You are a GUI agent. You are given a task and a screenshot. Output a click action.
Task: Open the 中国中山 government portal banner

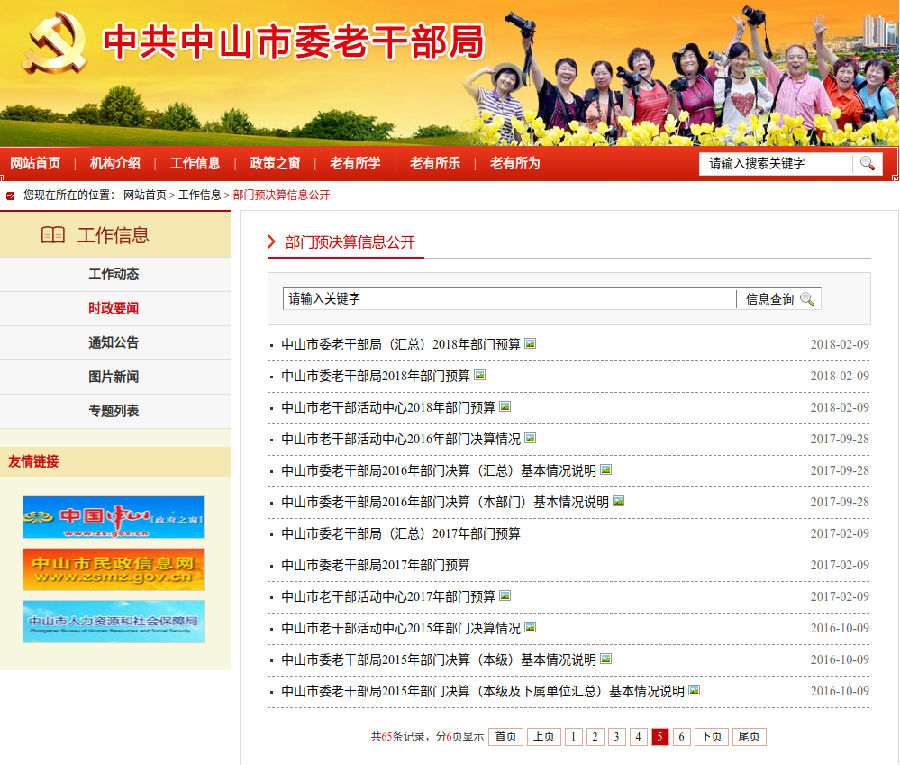coord(113,517)
